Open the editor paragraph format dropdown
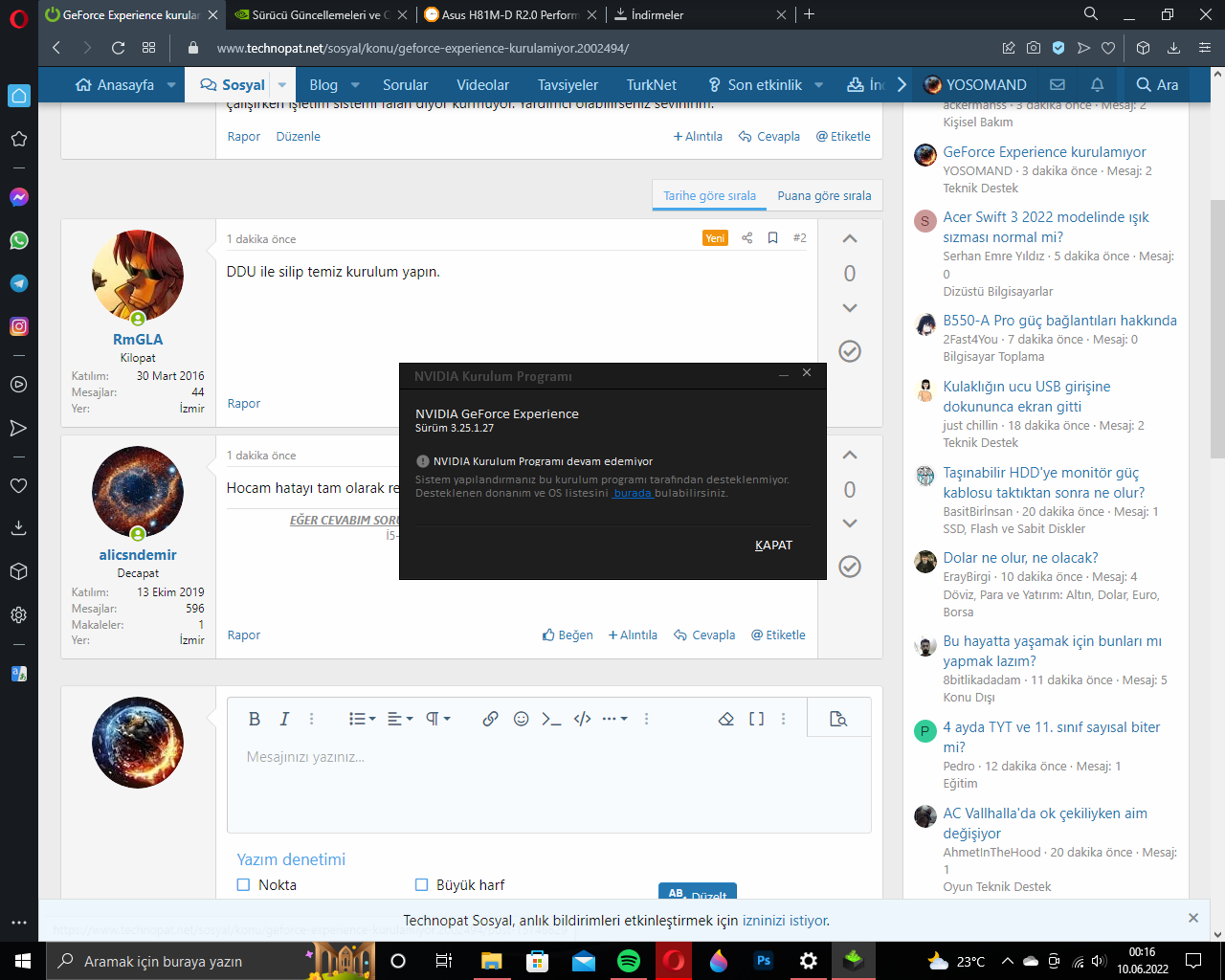 click(x=438, y=719)
